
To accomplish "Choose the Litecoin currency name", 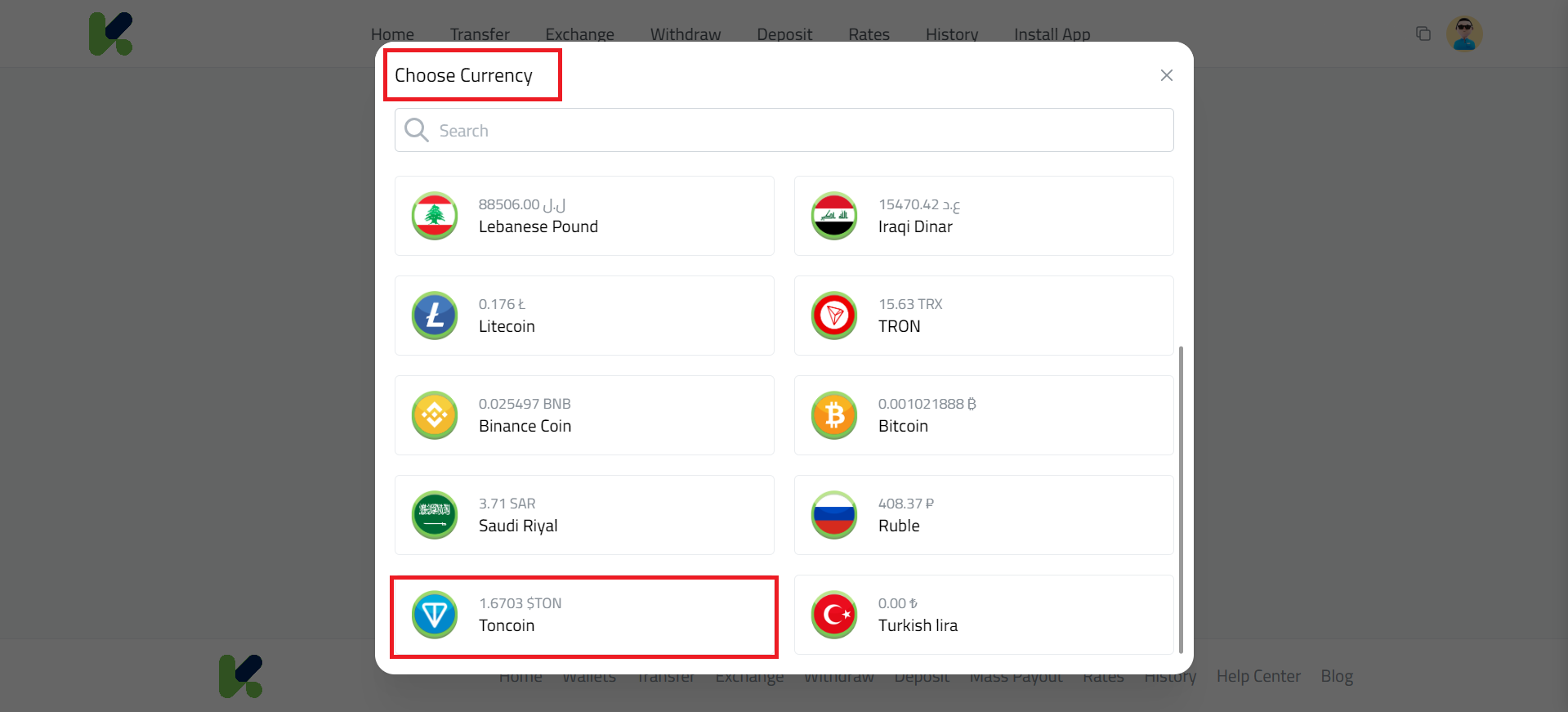I will [507, 326].
